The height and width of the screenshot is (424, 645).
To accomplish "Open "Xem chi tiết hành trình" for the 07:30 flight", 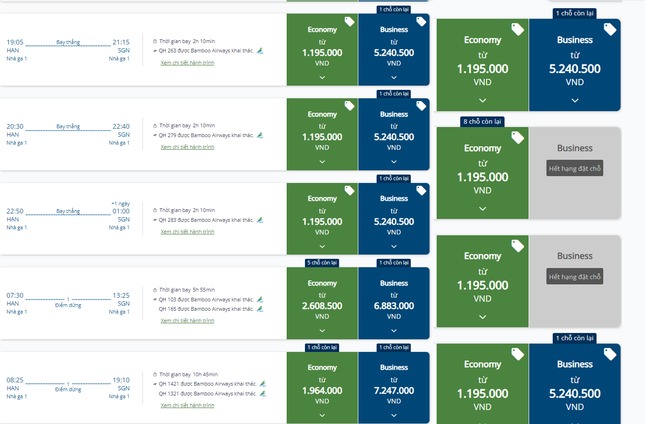I will click(x=187, y=321).
